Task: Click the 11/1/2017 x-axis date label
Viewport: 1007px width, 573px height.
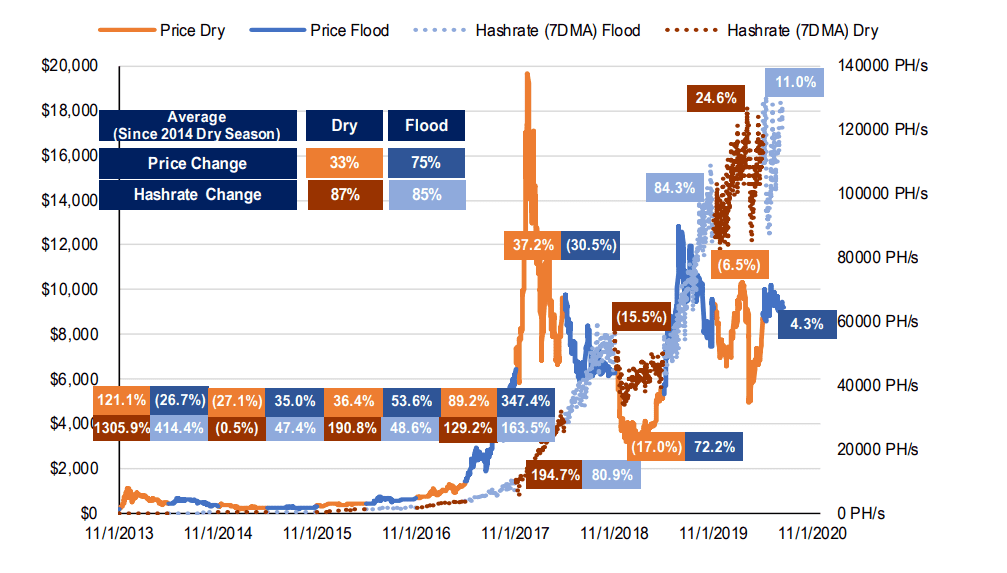Action: pyautogui.click(x=515, y=533)
